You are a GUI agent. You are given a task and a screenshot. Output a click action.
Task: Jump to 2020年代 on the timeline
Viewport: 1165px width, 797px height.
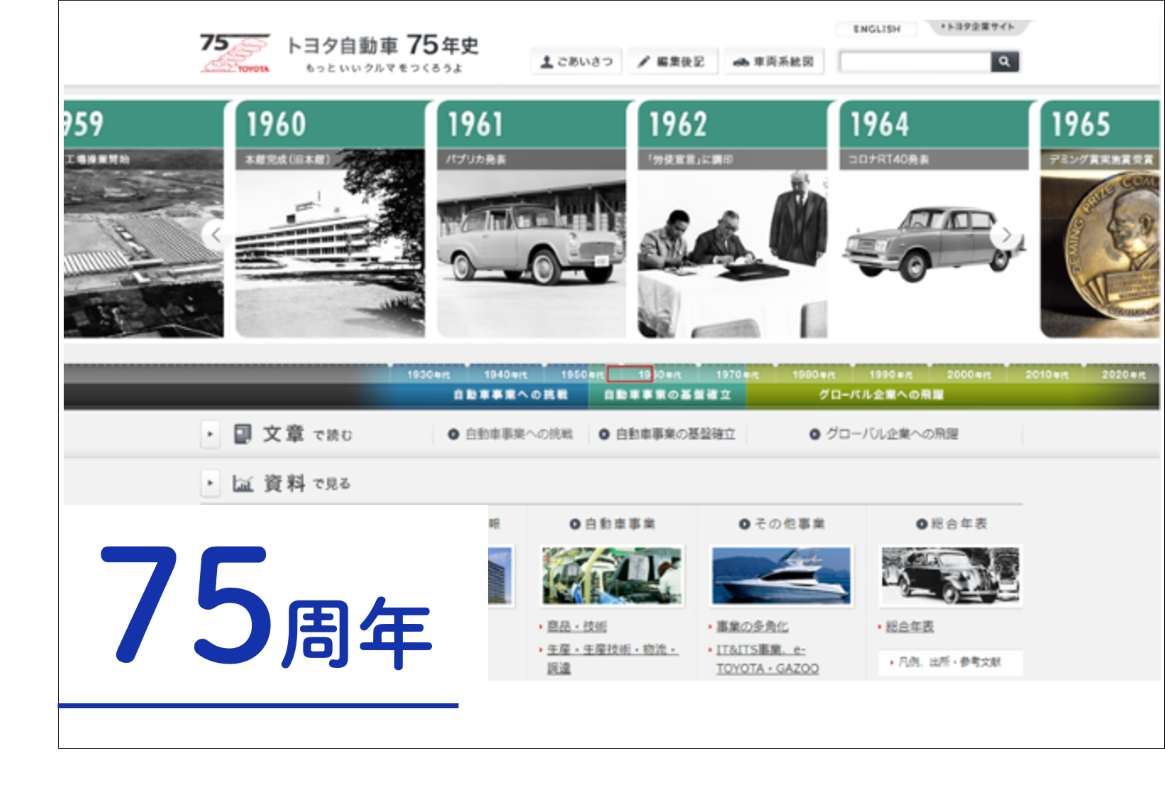pos(1123,374)
